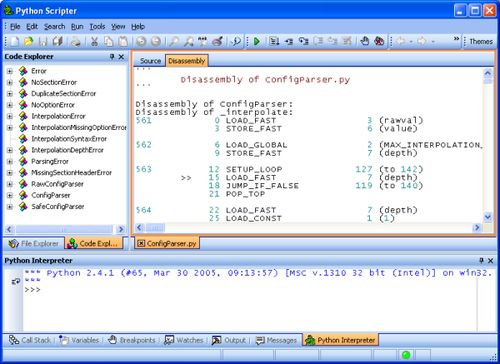Toggle pin on Code Explorer panel
The height and width of the screenshot is (364, 500).
pyautogui.click(x=112, y=57)
